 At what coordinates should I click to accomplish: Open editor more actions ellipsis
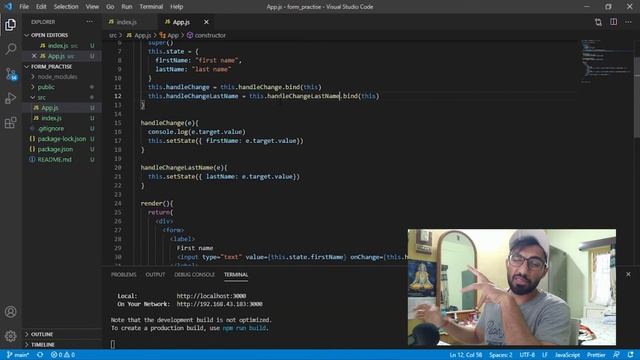(628, 22)
